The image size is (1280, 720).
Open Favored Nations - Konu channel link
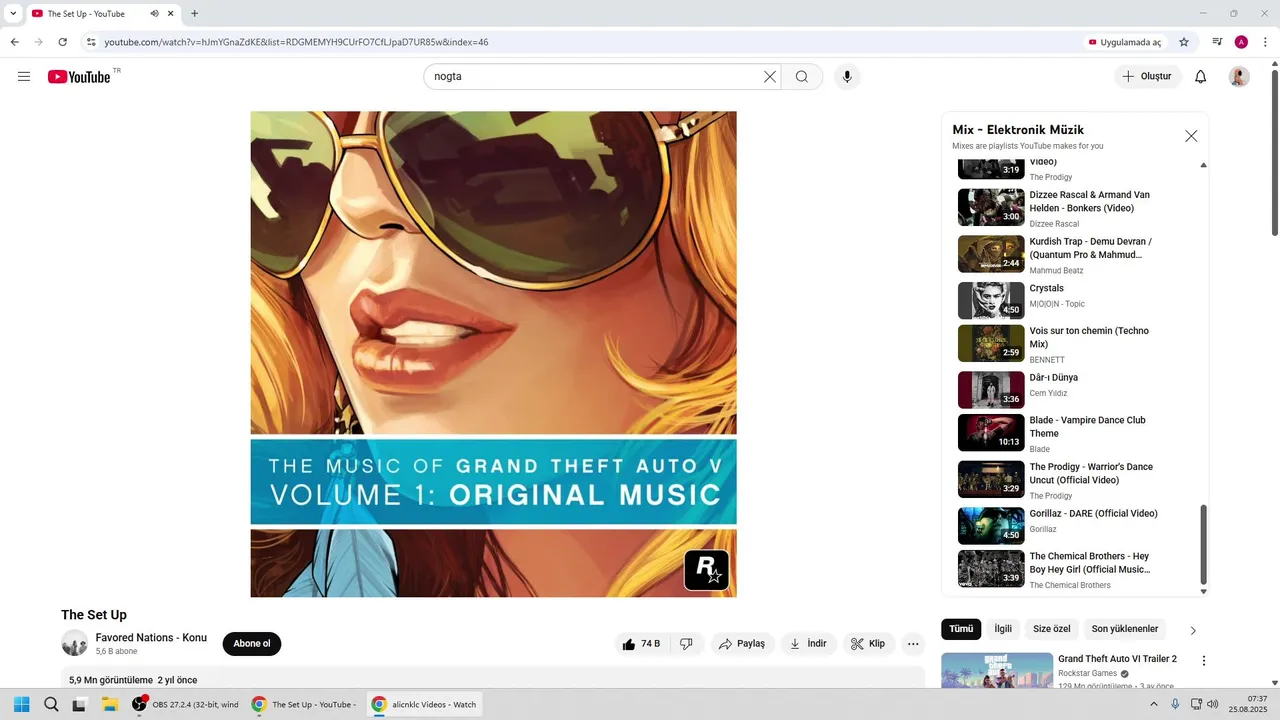pos(151,638)
